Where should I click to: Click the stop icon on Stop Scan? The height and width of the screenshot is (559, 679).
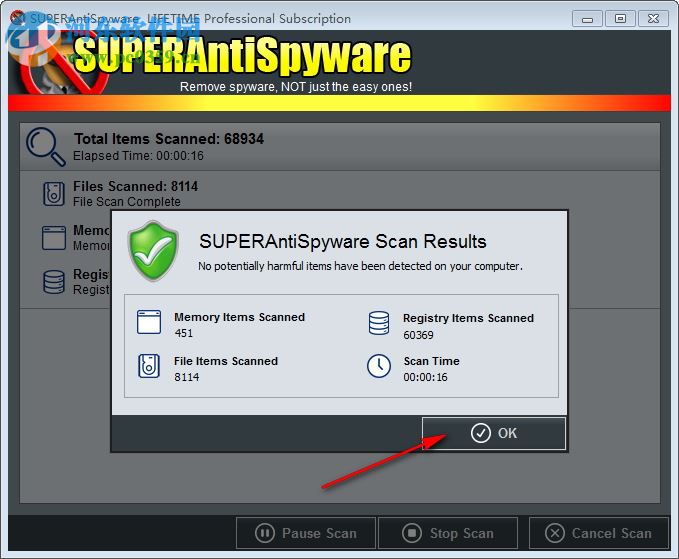tap(411, 533)
